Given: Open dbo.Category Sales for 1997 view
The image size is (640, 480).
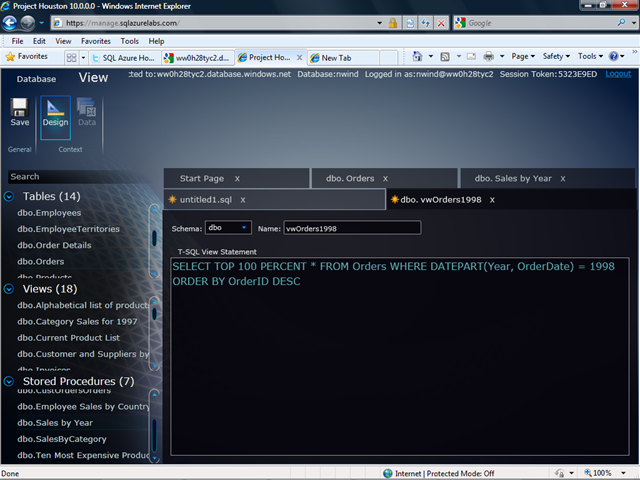Looking at the screenshot, I should (x=77, y=322).
